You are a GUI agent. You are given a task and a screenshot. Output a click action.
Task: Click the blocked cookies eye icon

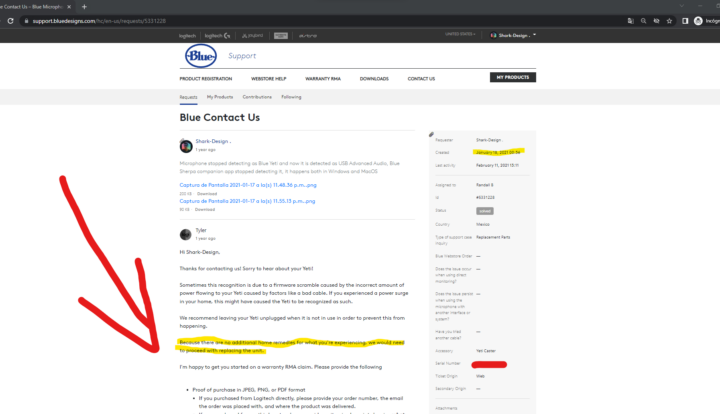tap(656, 21)
